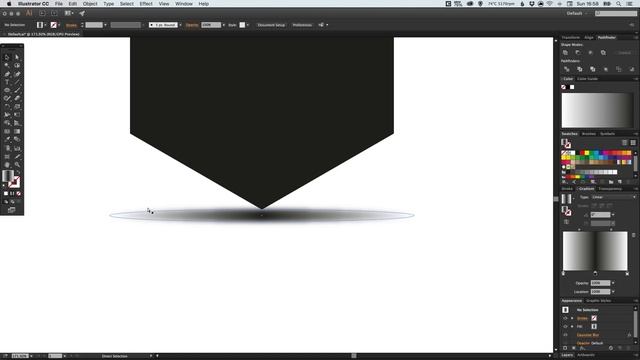Click the gradient preview bar in Color panel
This screenshot has height=360, width=640.
(x=597, y=110)
